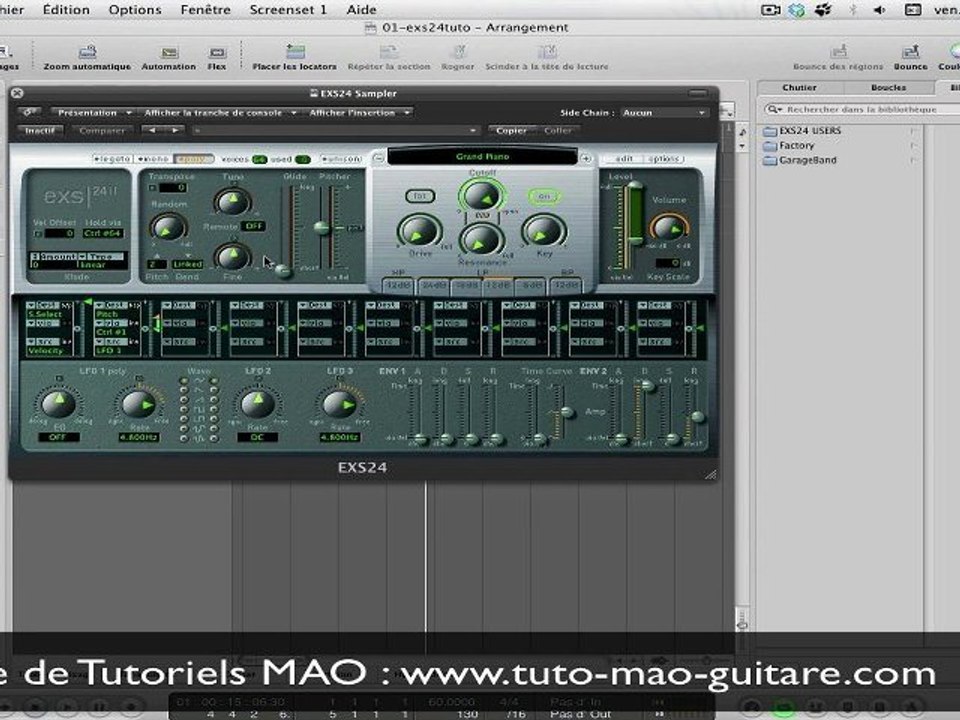Click the previous sampler instrument minus icon
Image resolution: width=960 pixels, height=720 pixels.
click(x=378, y=159)
